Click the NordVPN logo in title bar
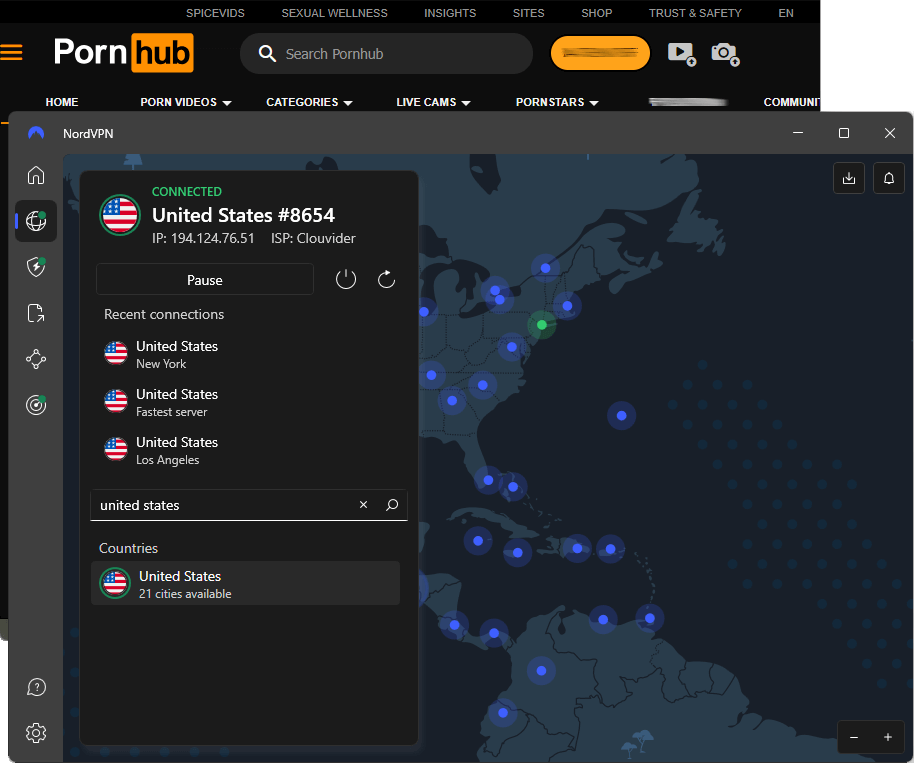This screenshot has width=914, height=763. 36,133
